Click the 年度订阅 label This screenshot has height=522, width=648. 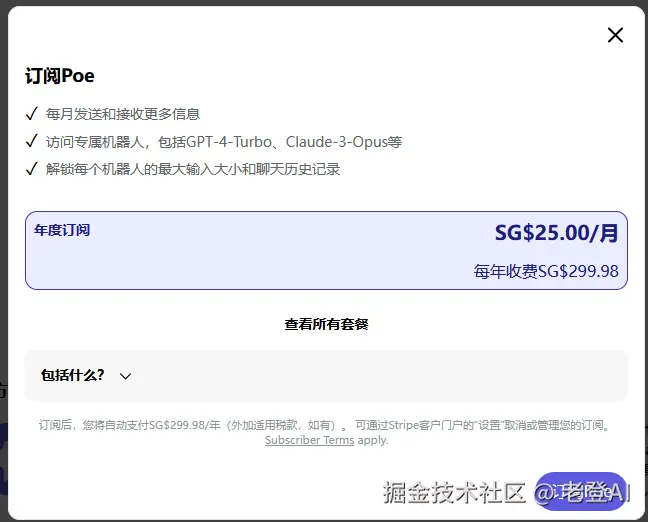coord(62,230)
